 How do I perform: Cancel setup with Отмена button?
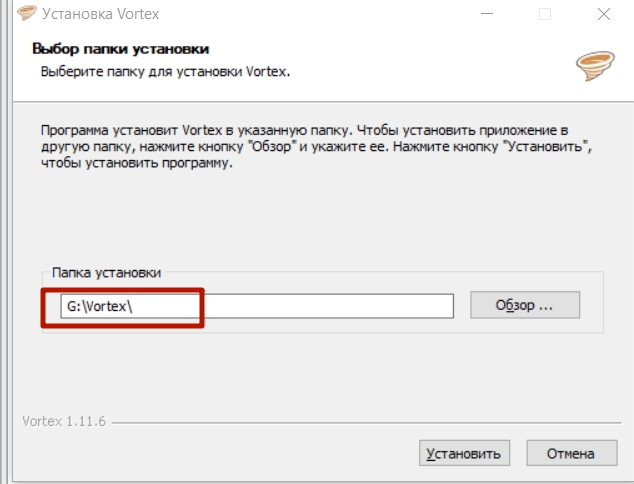click(x=572, y=453)
